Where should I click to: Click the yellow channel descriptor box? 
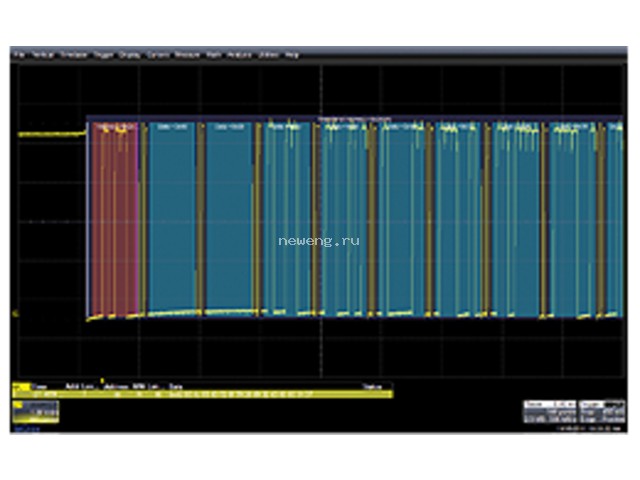36,412
